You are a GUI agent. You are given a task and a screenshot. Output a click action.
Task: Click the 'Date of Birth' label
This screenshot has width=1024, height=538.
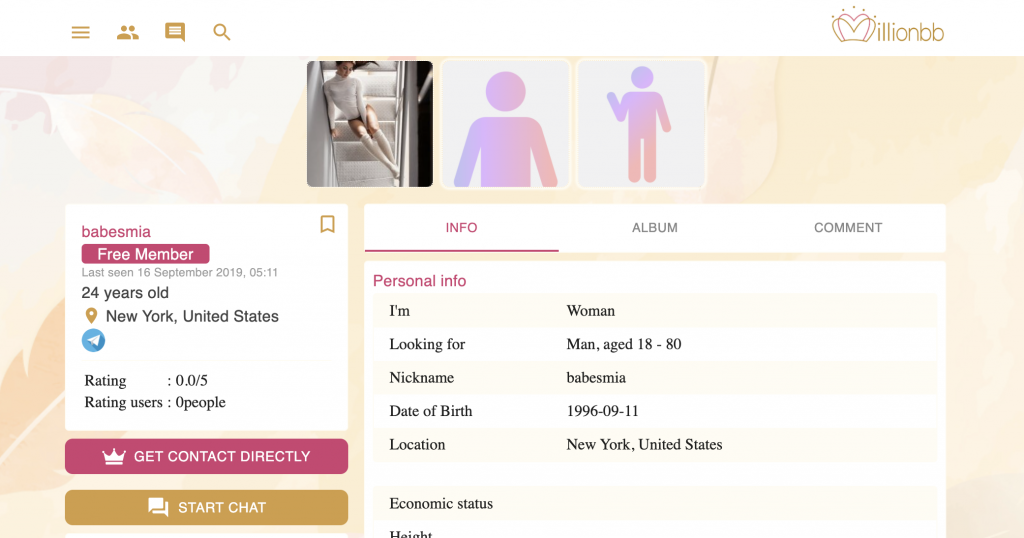pyautogui.click(x=430, y=411)
